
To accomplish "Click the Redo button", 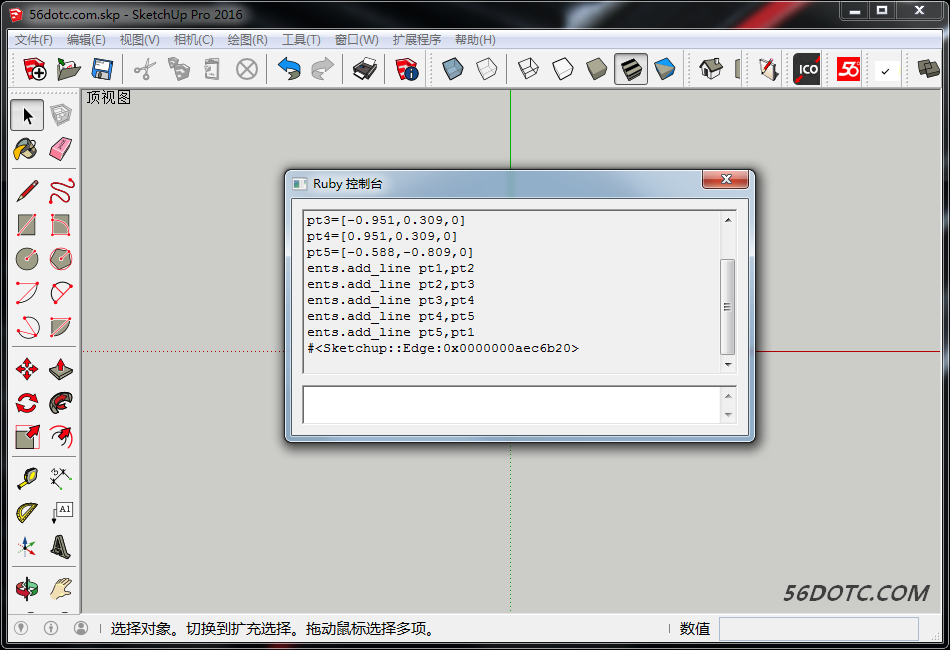I will (321, 69).
